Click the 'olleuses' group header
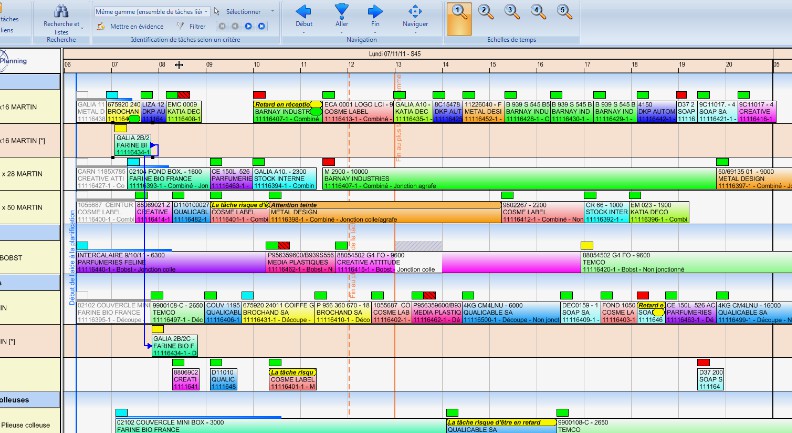 tap(30, 400)
